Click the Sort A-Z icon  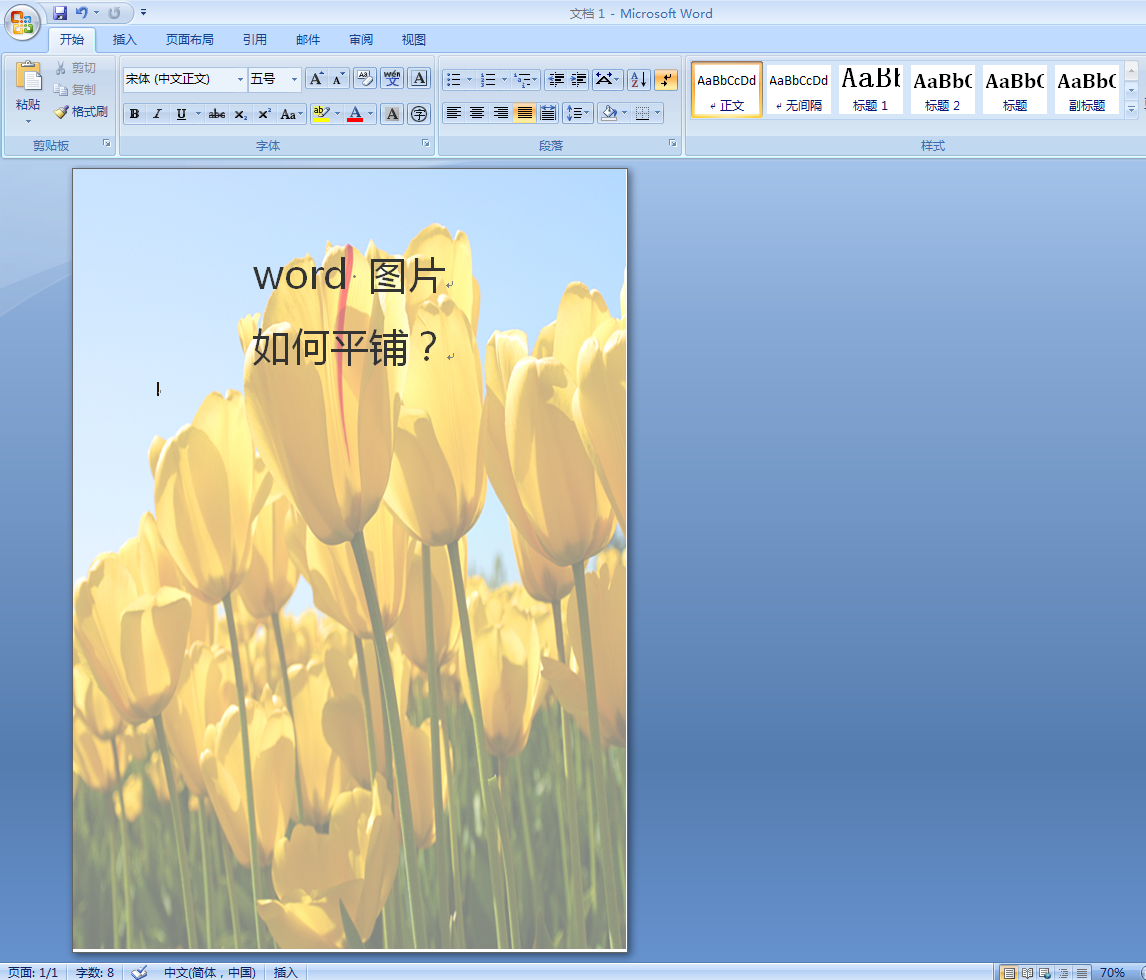639,79
